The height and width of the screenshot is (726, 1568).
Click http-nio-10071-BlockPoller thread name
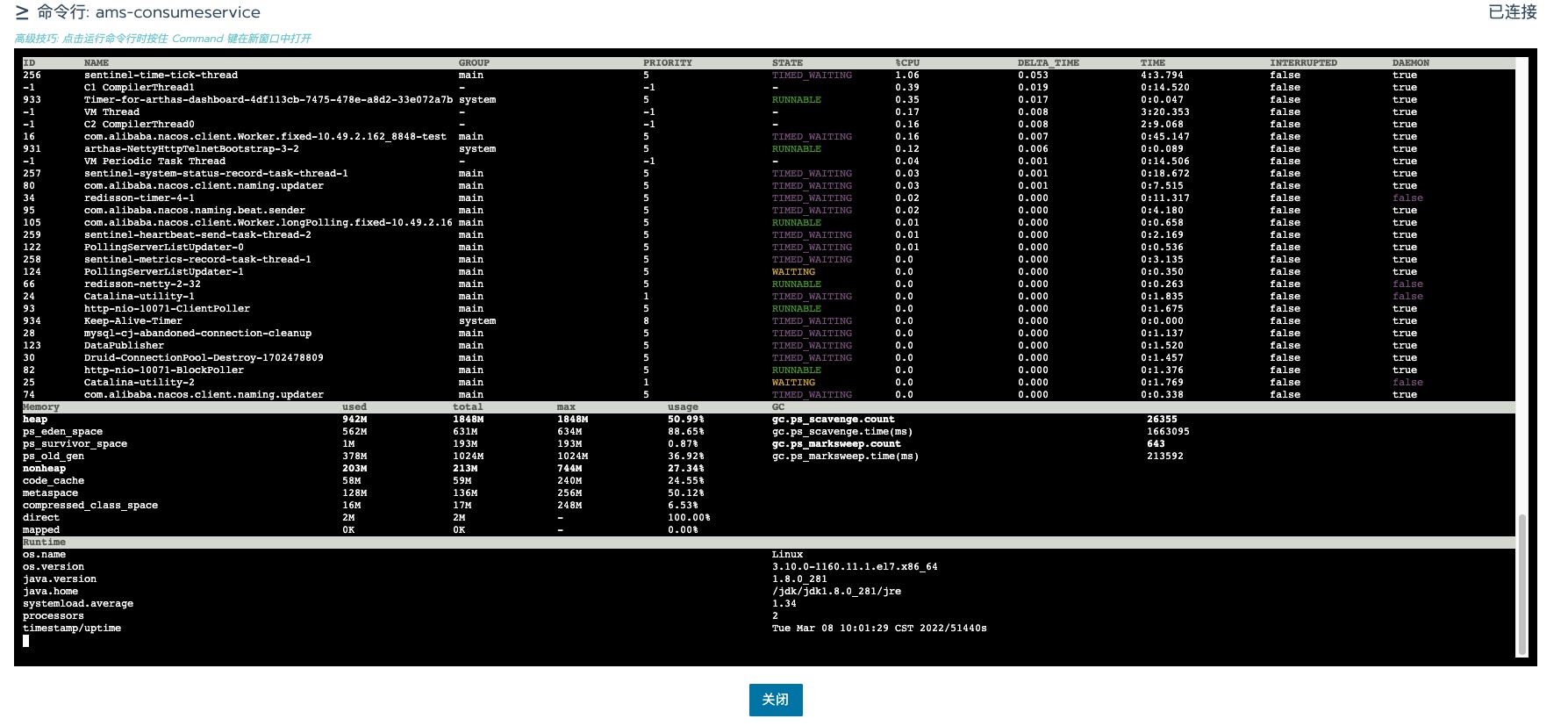164,370
